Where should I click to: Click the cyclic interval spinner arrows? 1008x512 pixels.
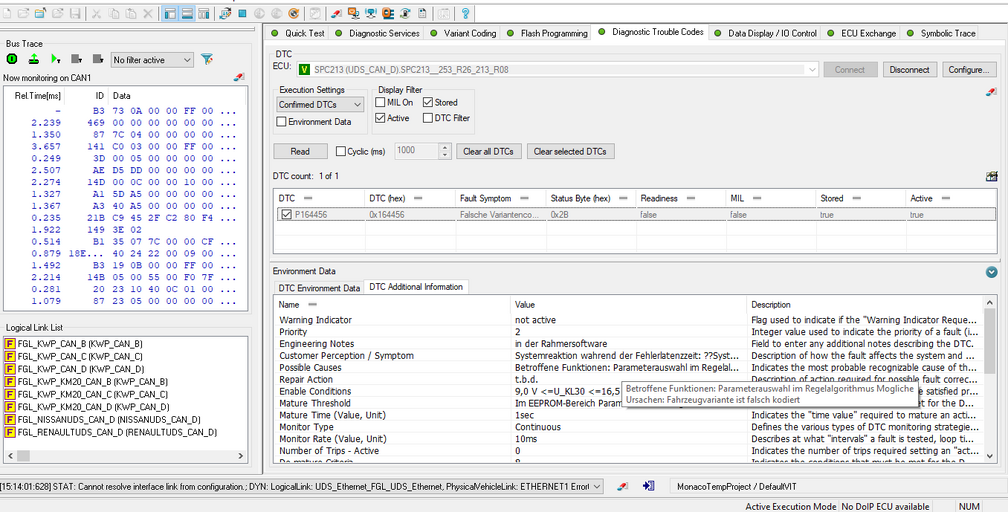pyautogui.click(x=445, y=151)
